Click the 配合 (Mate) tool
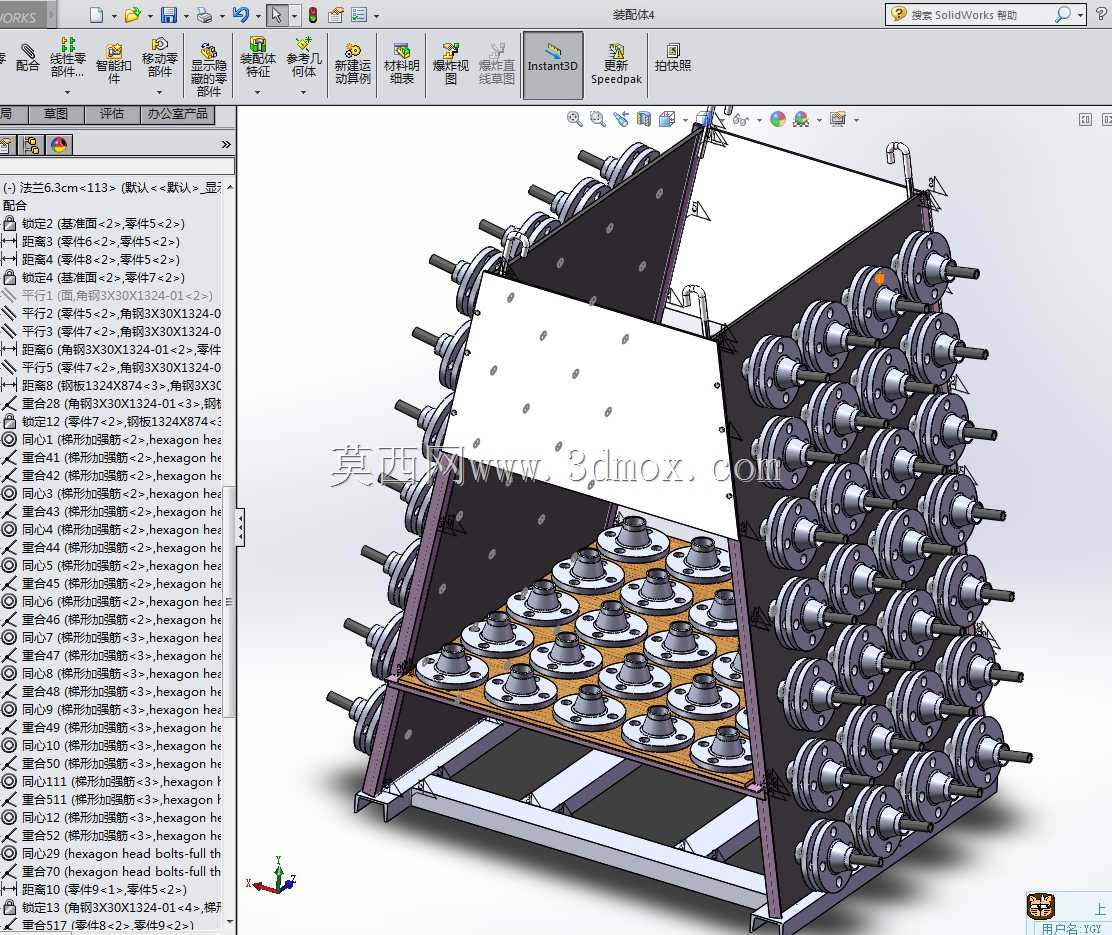 click(x=27, y=57)
